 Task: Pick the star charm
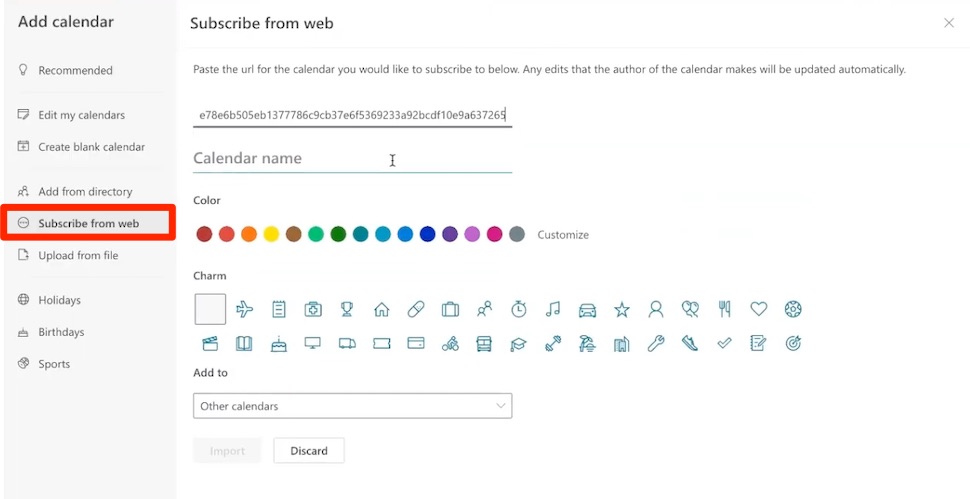(621, 310)
